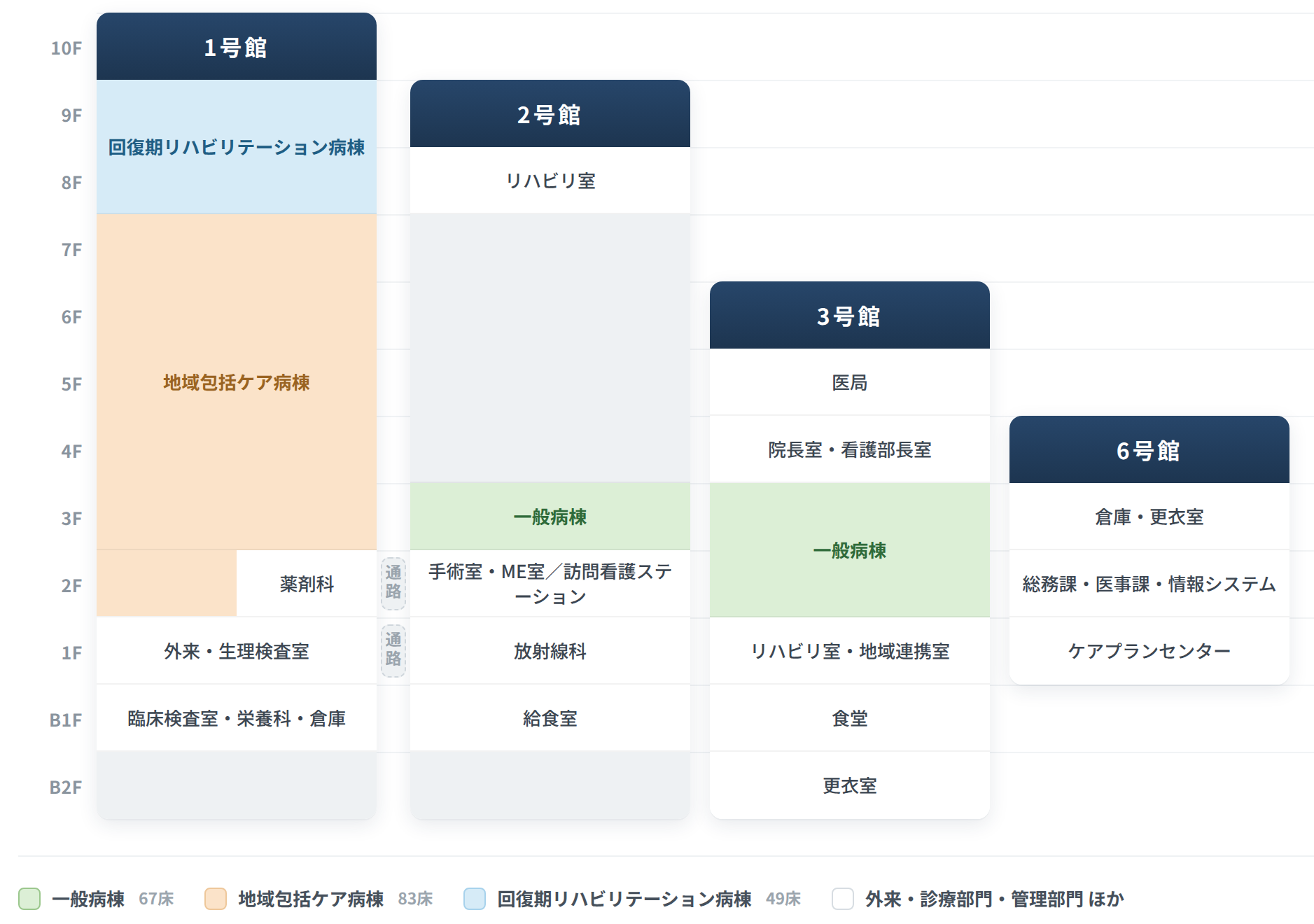
Task: Click 一般病棟 legend label text
Action: tap(88, 899)
